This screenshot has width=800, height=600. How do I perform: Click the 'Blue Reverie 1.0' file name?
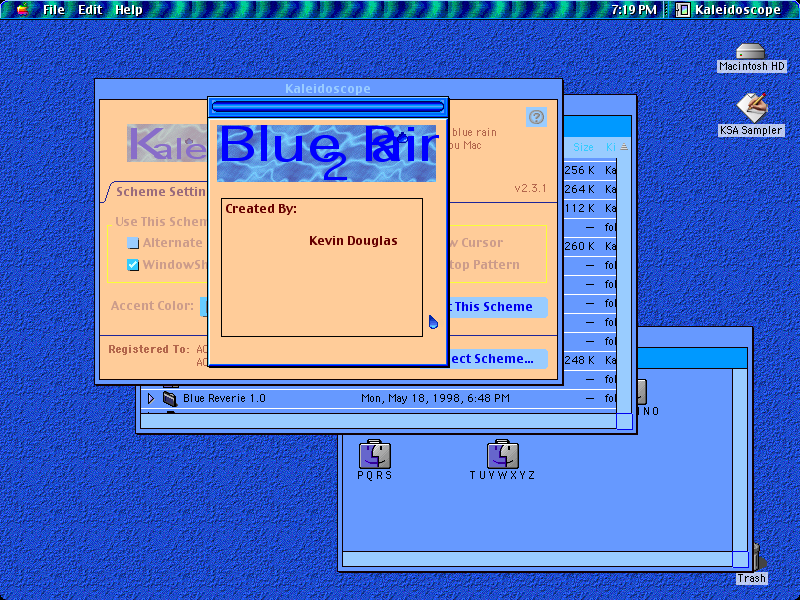click(x=224, y=398)
